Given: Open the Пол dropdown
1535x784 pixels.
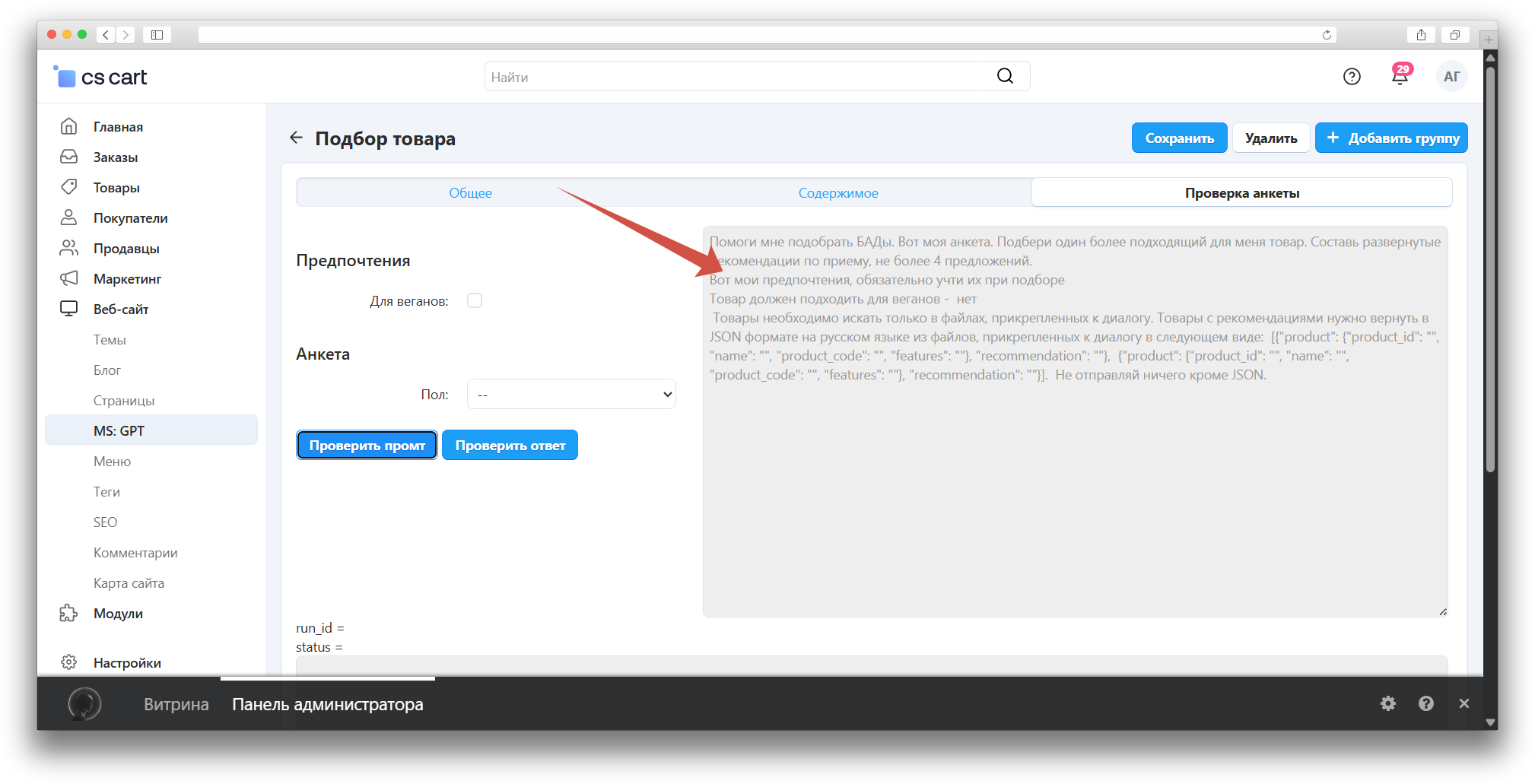Looking at the screenshot, I should (571, 394).
